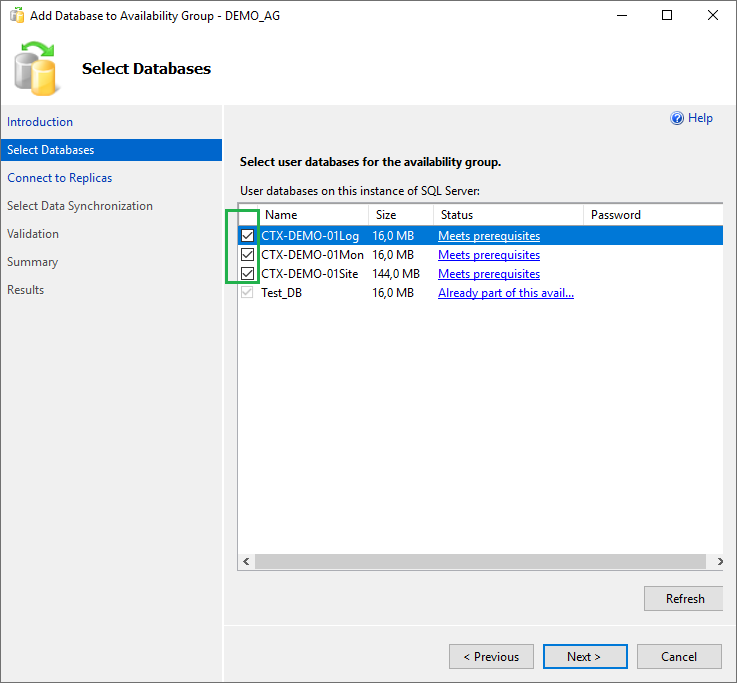Click the < Previous button
This screenshot has height=683, width=737.
[491, 656]
